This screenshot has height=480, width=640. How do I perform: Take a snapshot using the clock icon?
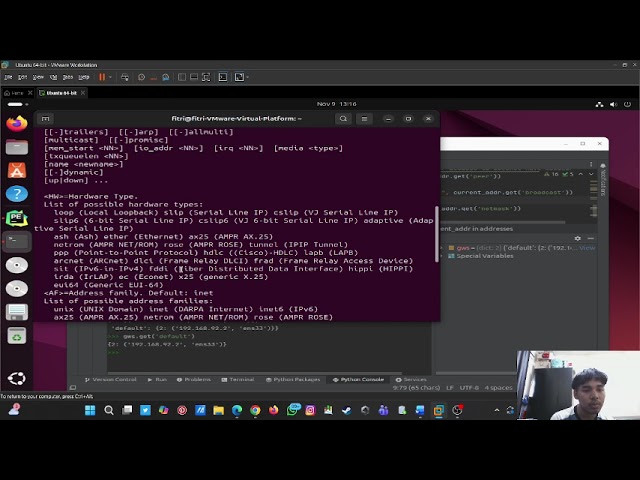click(x=141, y=77)
